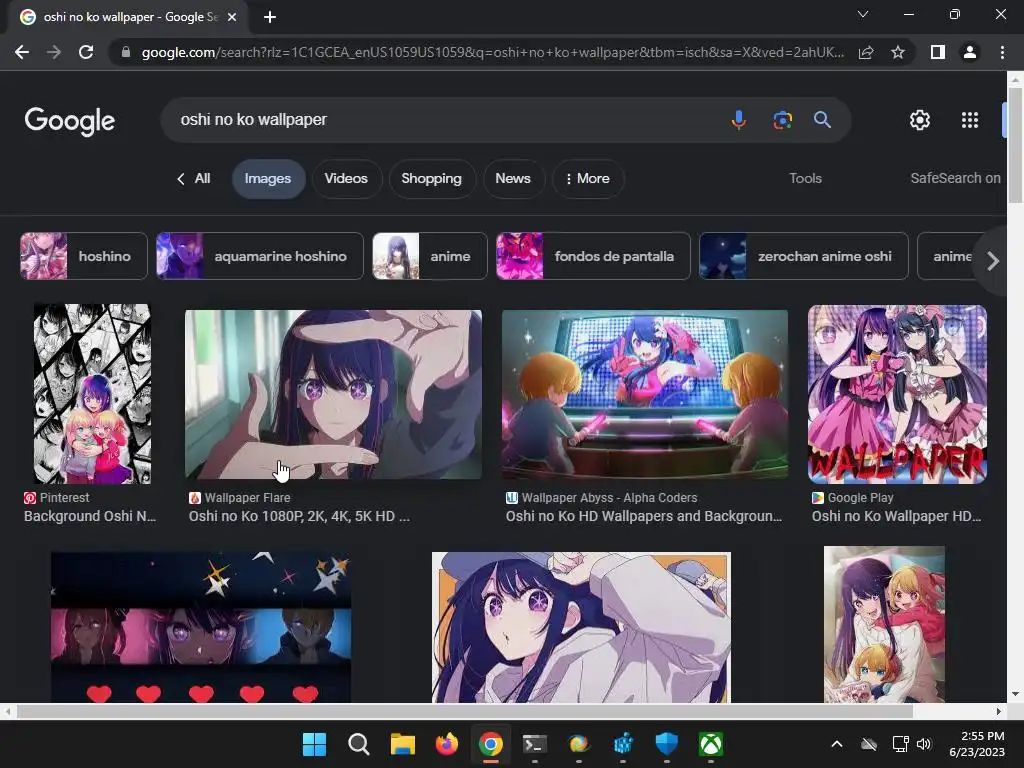Image resolution: width=1024 pixels, height=768 pixels.
Task: Open Xbox app from taskbar
Action: (x=711, y=744)
